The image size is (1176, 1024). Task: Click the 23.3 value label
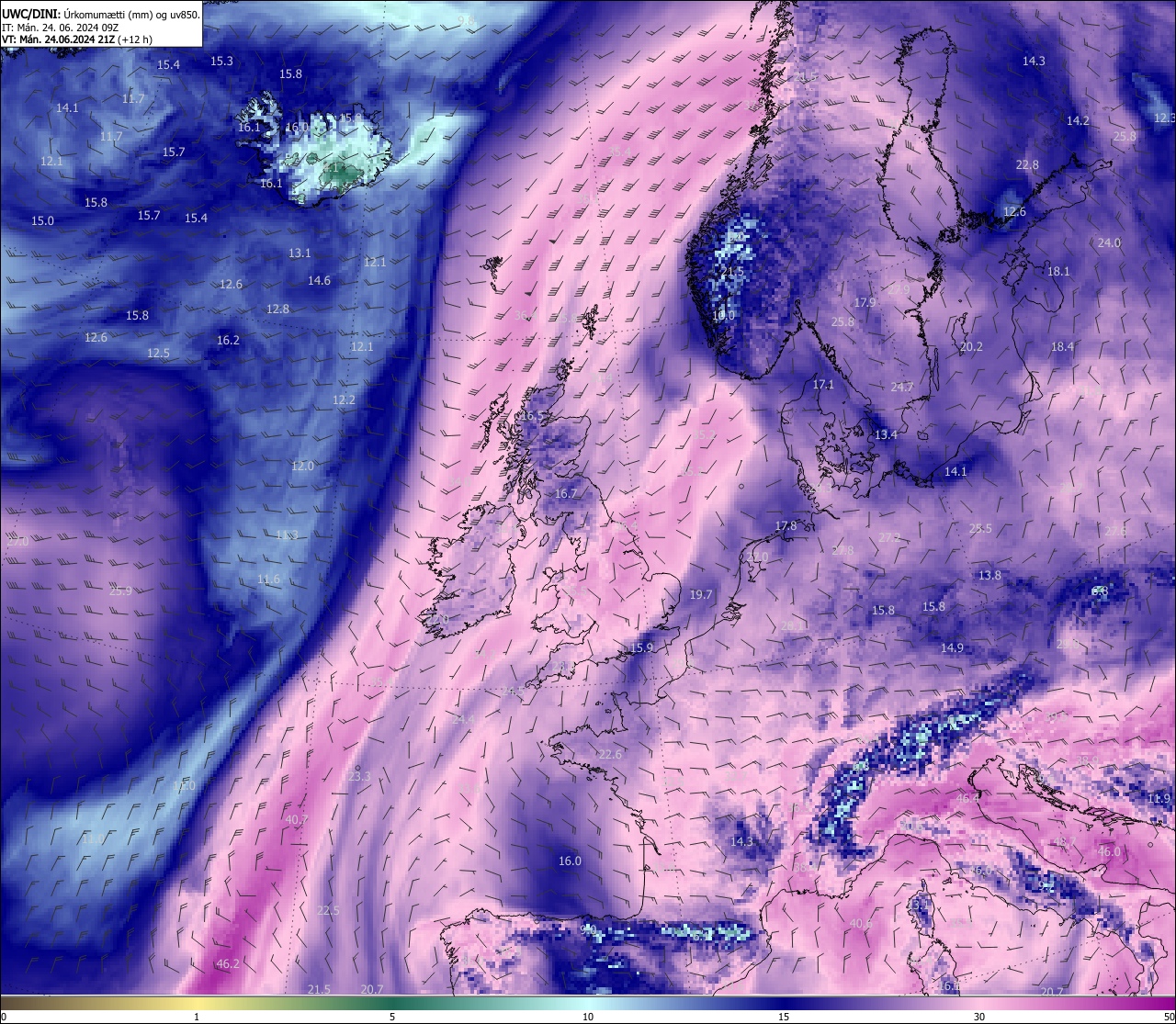point(359,777)
